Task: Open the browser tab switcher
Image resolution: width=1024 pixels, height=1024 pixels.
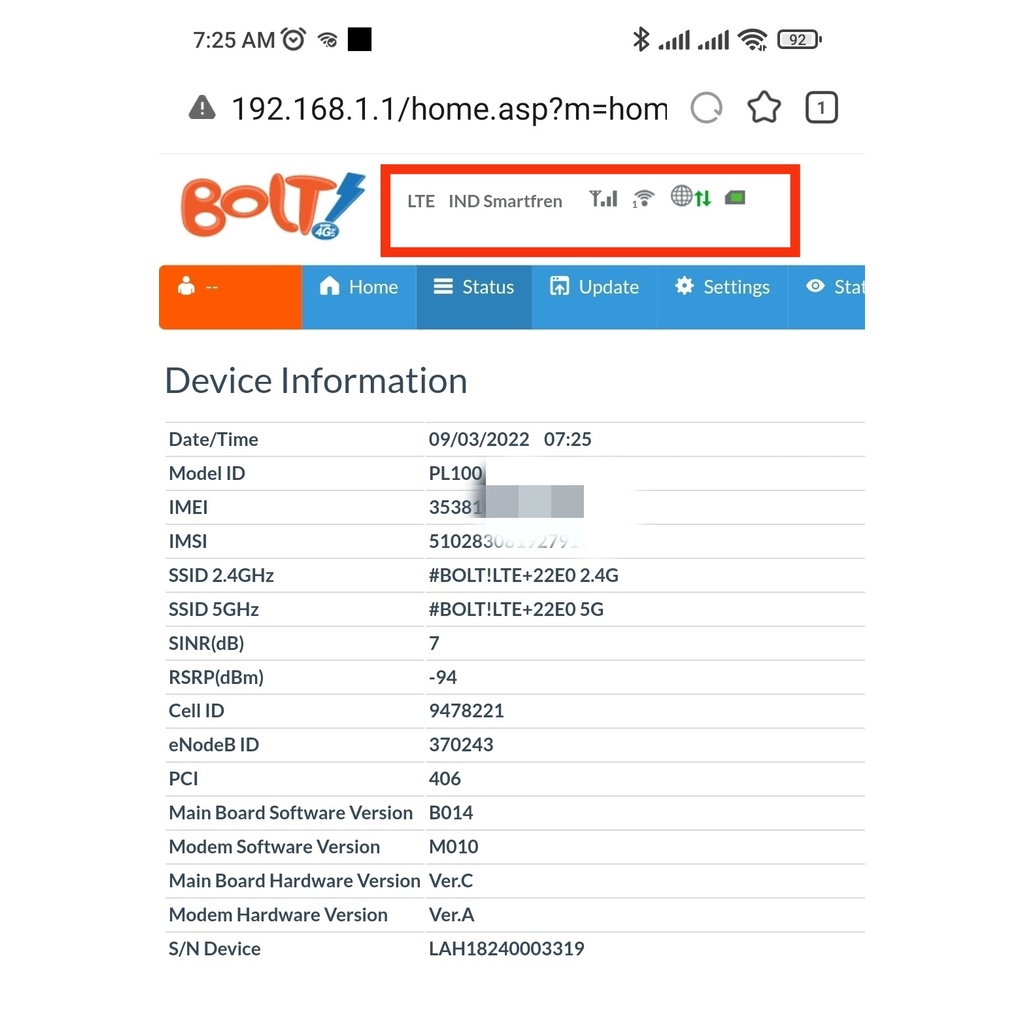Action: coord(821,108)
